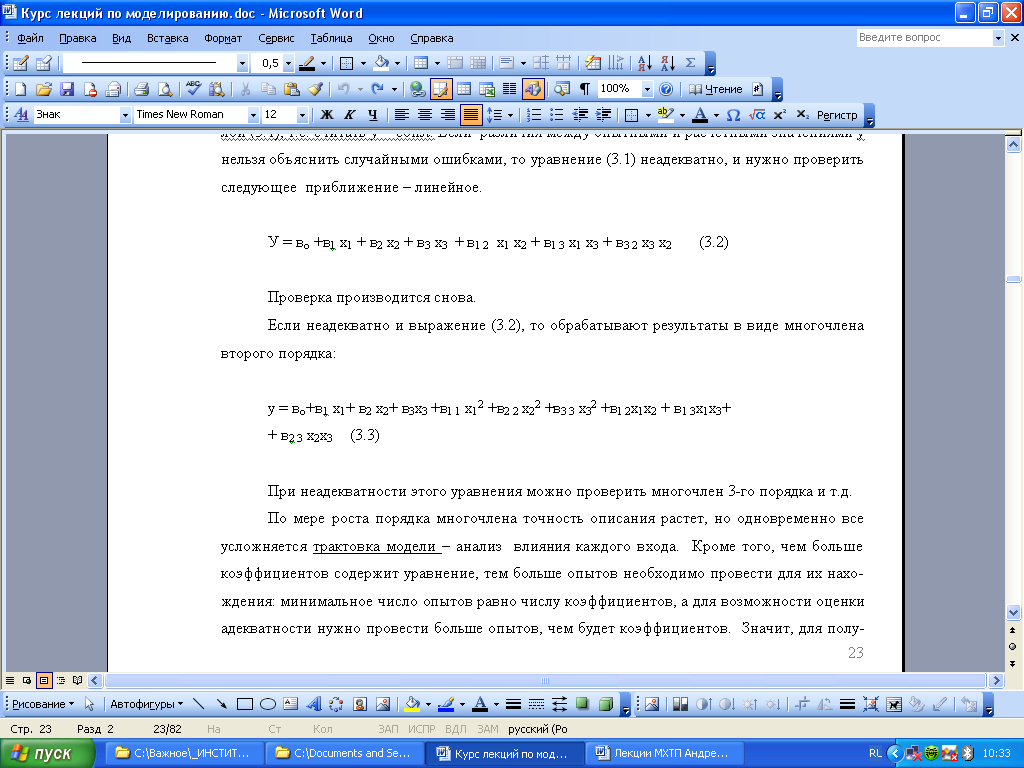The image size is (1024, 768).
Task: Expand the Рисование menu
Action: click(x=43, y=704)
